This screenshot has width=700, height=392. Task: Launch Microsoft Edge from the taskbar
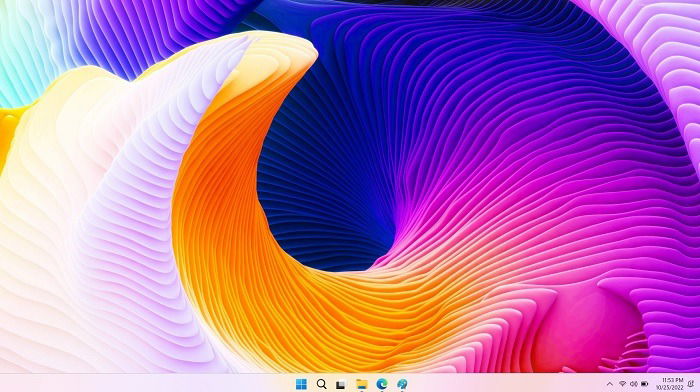click(382, 384)
